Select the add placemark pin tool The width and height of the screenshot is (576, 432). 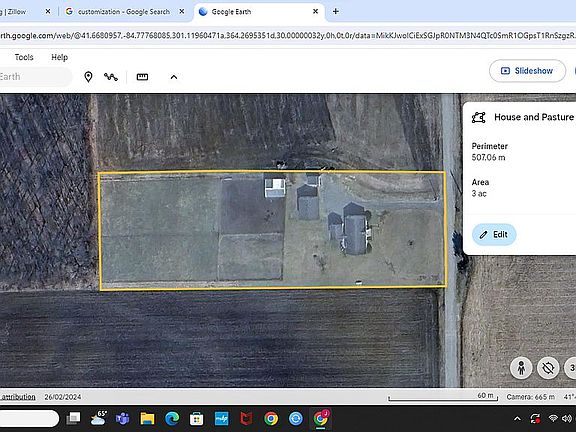click(x=88, y=77)
